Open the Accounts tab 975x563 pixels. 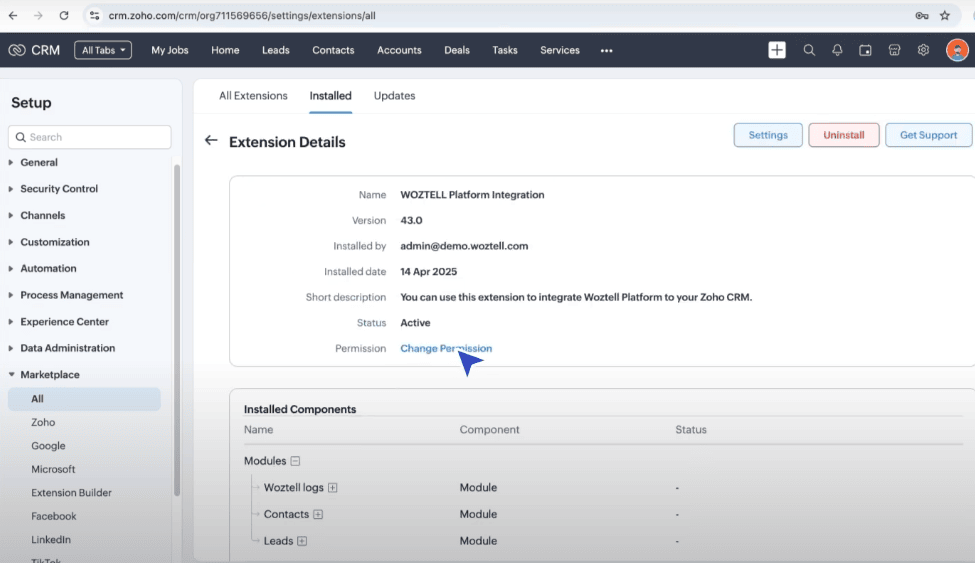tap(399, 50)
